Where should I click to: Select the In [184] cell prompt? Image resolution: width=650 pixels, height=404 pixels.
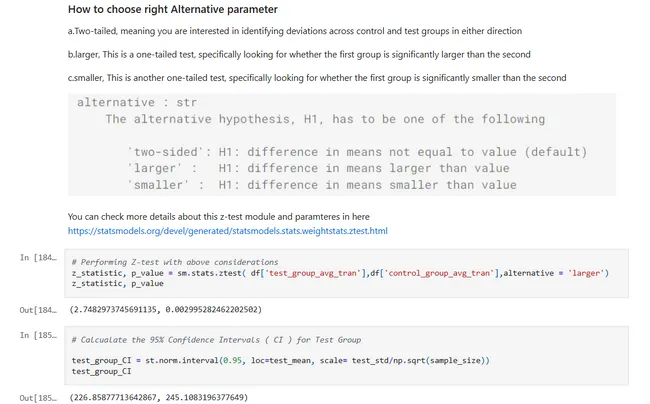tap(39, 258)
